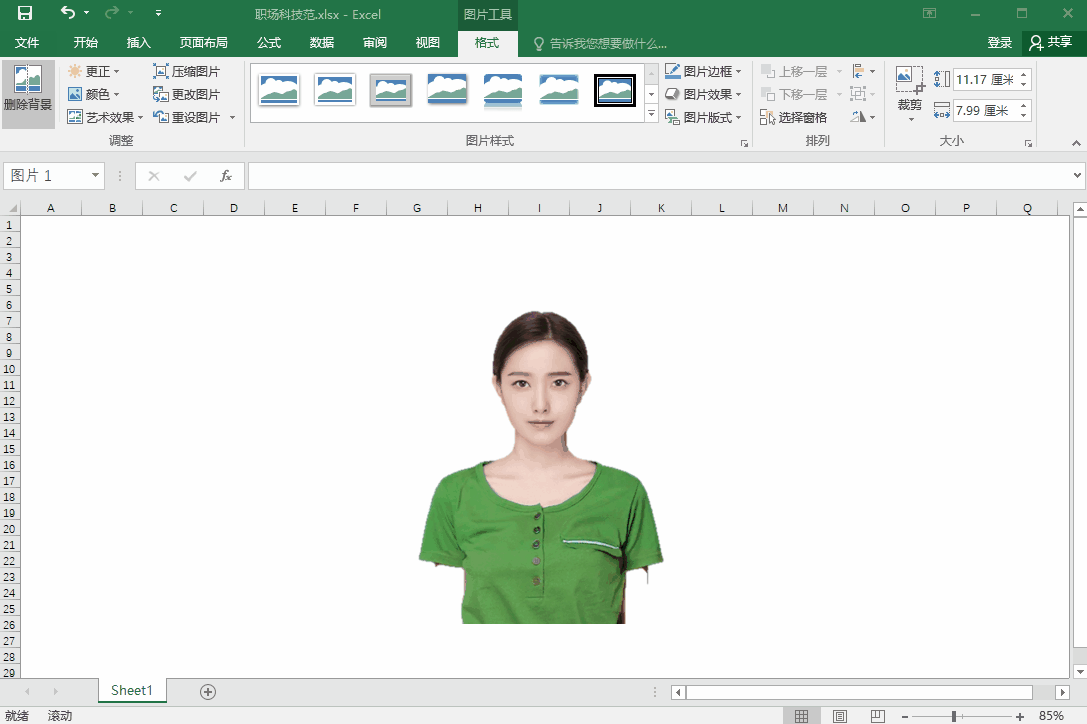Click the Undo arrow icon
Screen dimensions: 1087x724
[67, 13]
